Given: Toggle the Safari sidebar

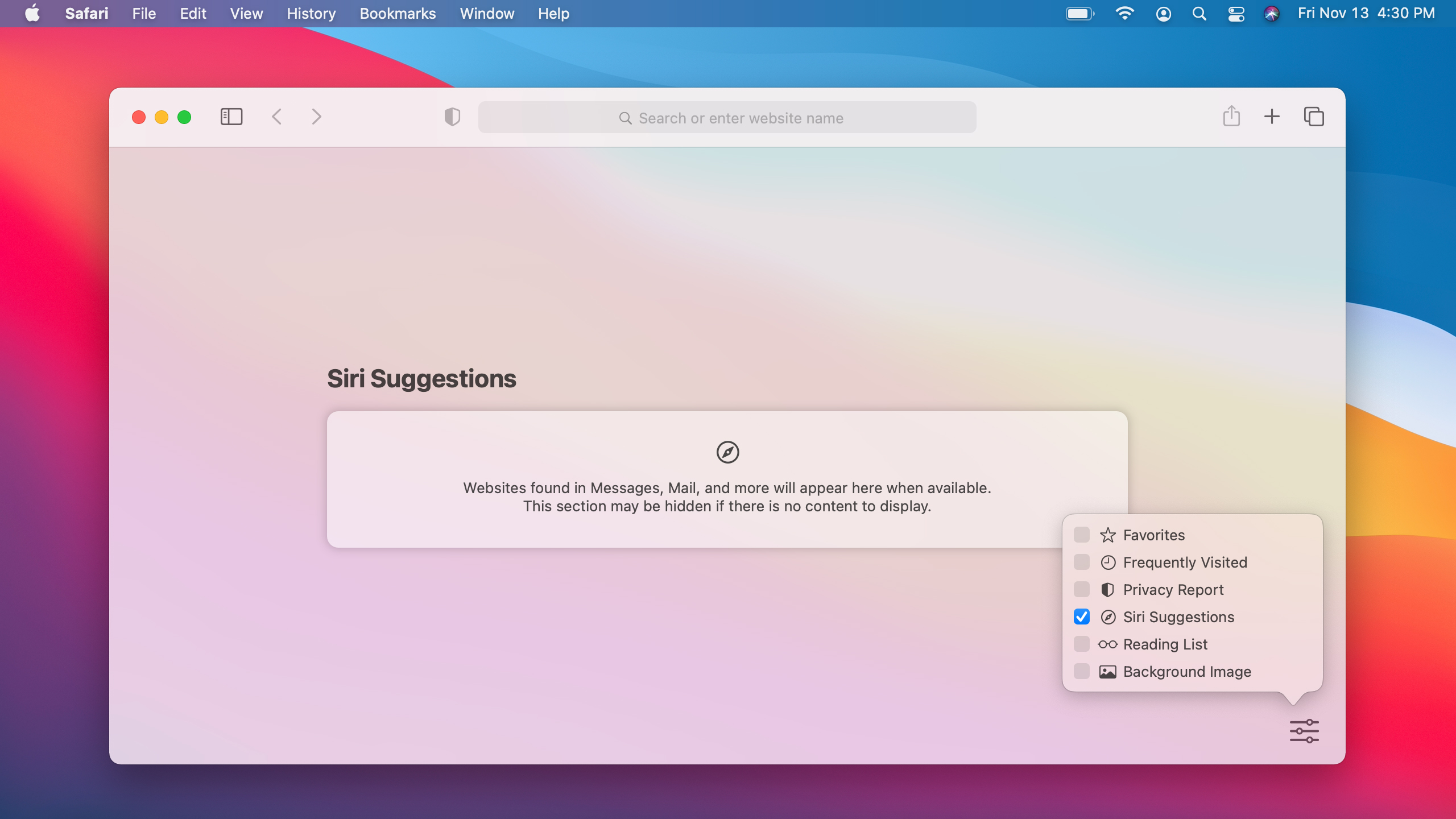Looking at the screenshot, I should coord(231,117).
